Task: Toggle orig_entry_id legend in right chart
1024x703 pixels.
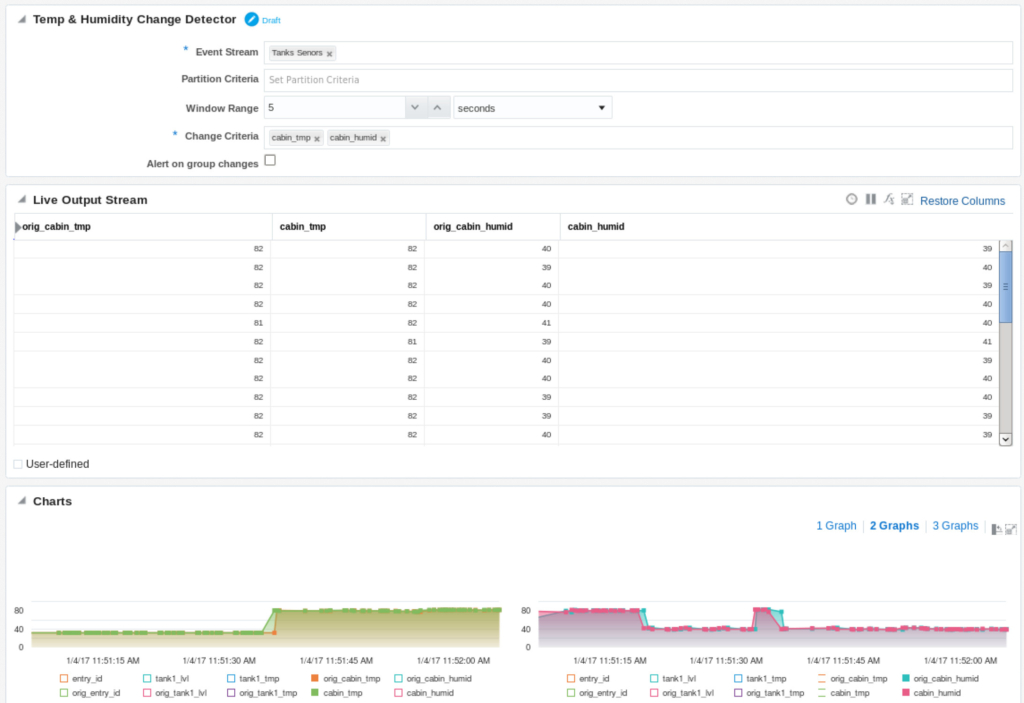Action: pyautogui.click(x=597, y=693)
